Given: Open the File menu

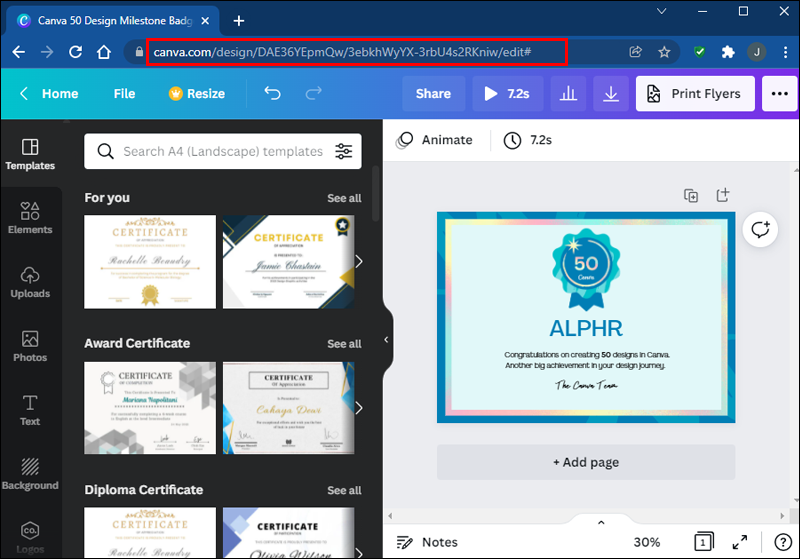Looking at the screenshot, I should pos(124,93).
